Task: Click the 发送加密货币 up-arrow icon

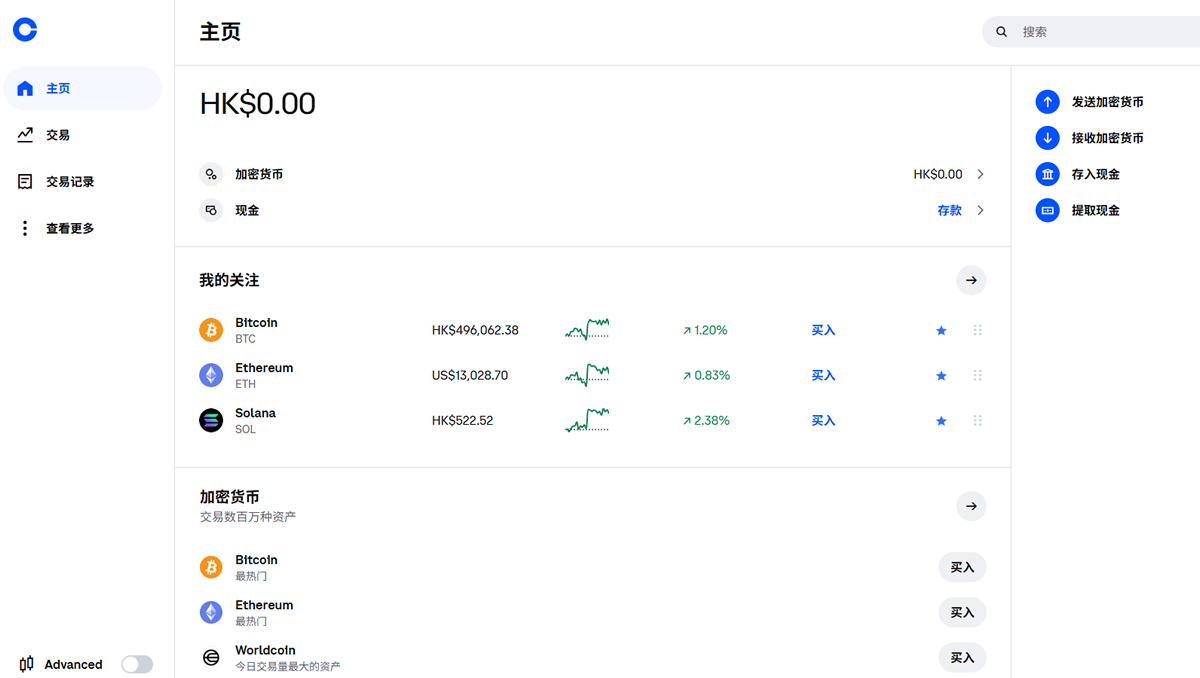Action: (x=1047, y=102)
